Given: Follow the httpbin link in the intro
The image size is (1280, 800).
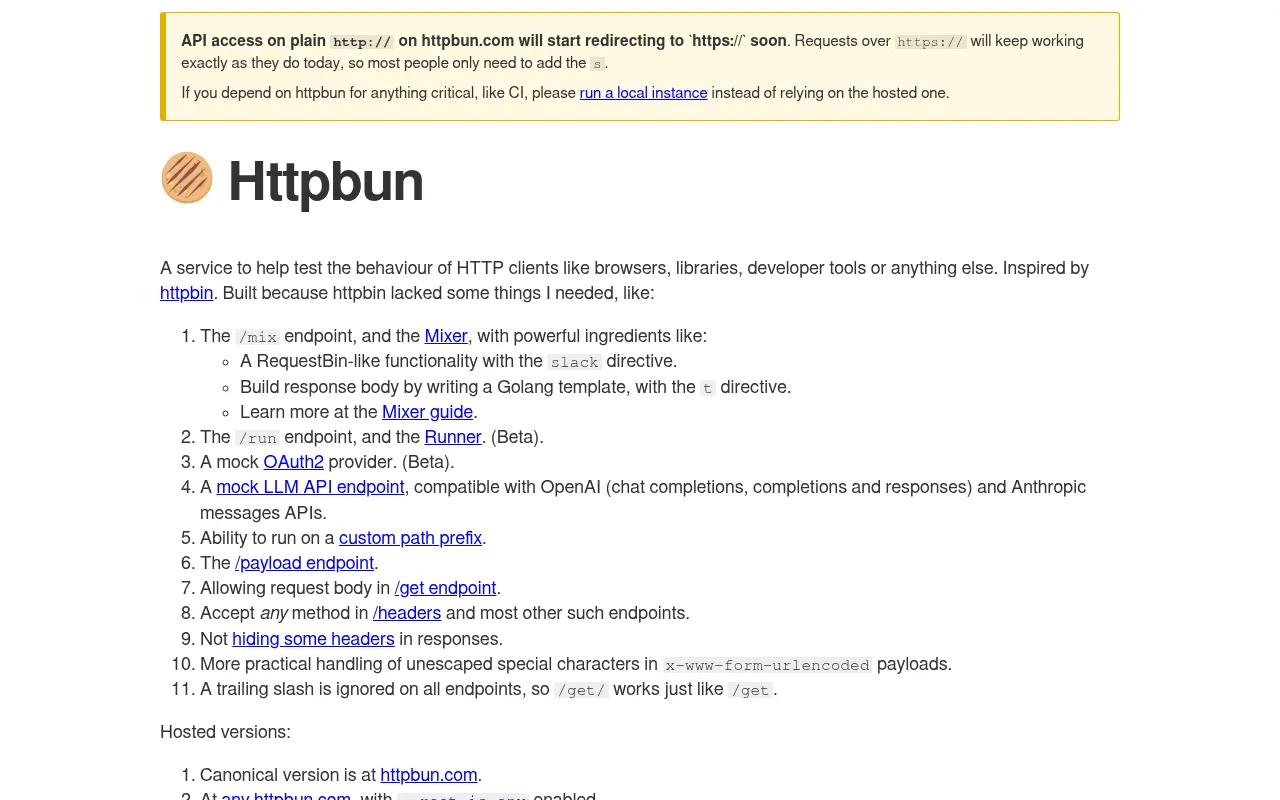Looking at the screenshot, I should coord(186,293).
